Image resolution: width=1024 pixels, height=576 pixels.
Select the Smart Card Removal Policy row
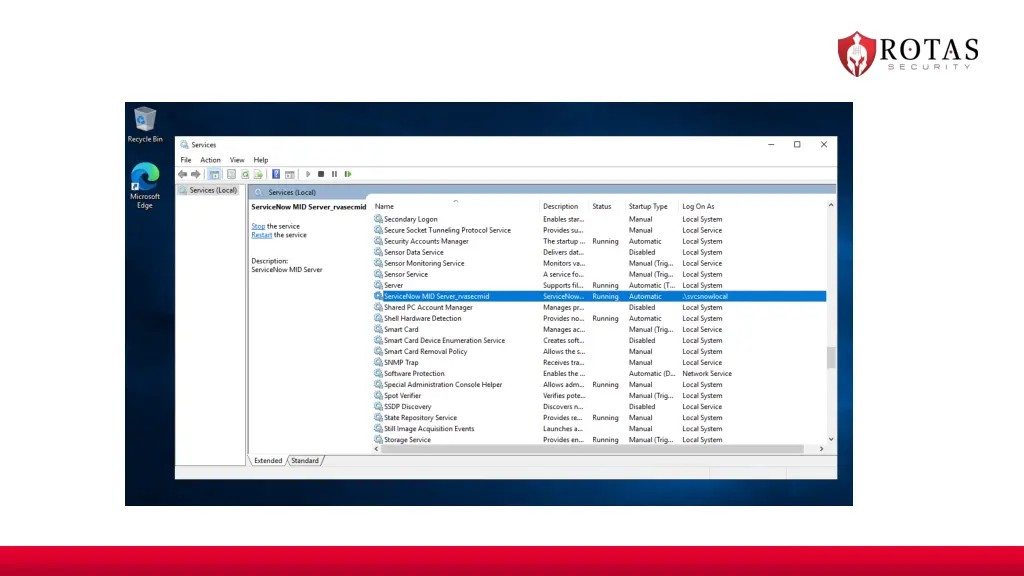pos(600,351)
